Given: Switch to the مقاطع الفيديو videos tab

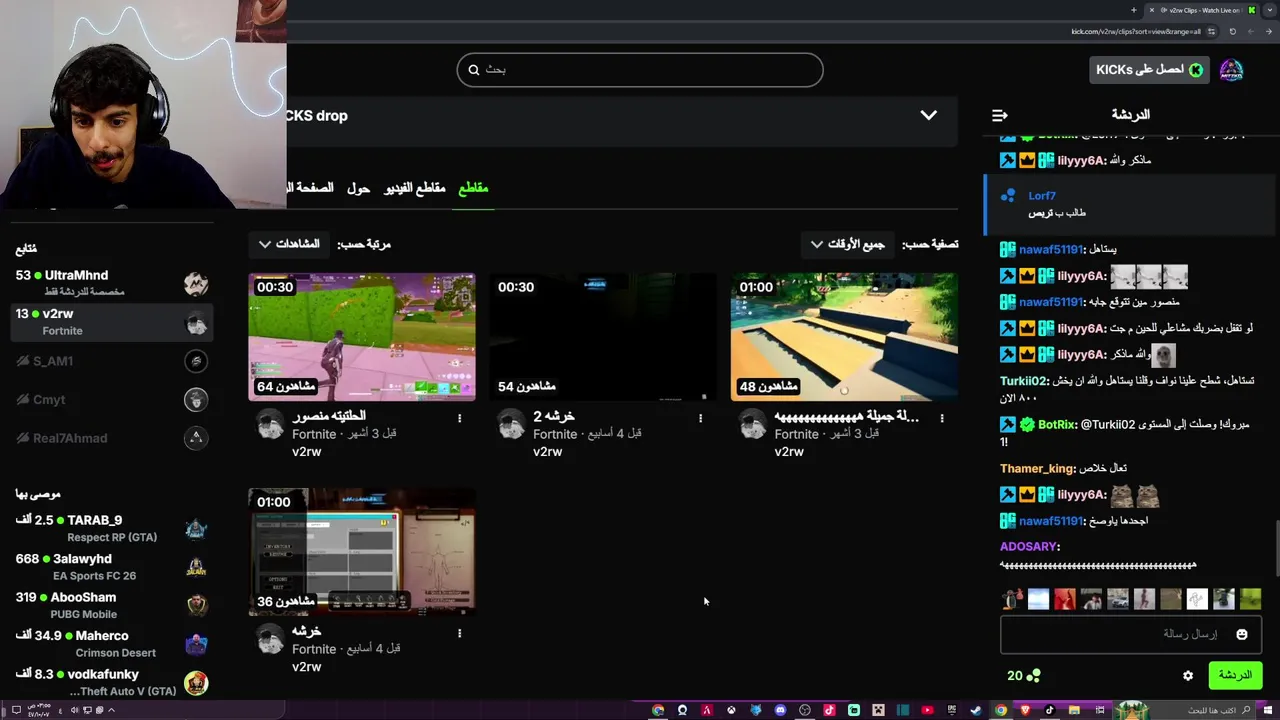Looking at the screenshot, I should click(x=415, y=188).
